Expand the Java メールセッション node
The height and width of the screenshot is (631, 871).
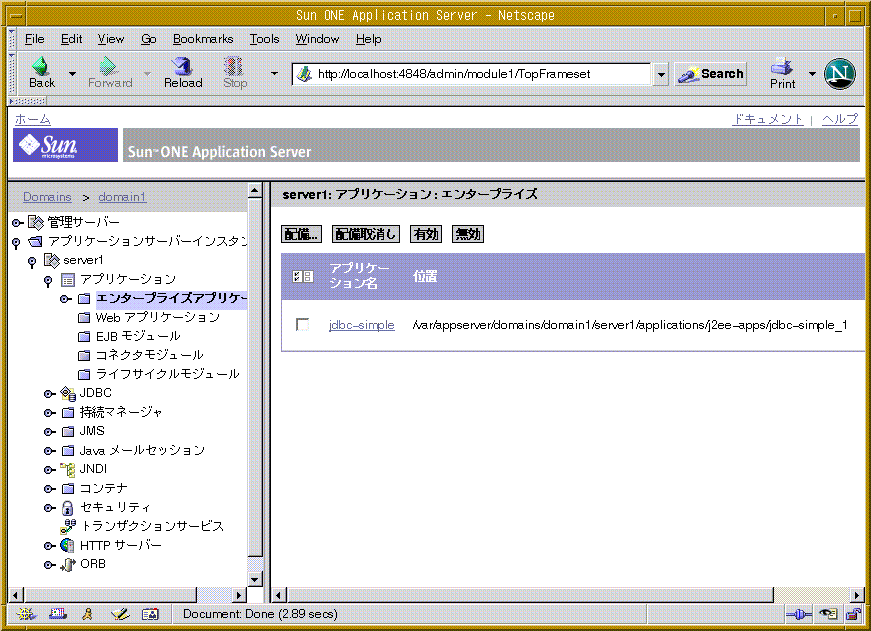[49, 451]
